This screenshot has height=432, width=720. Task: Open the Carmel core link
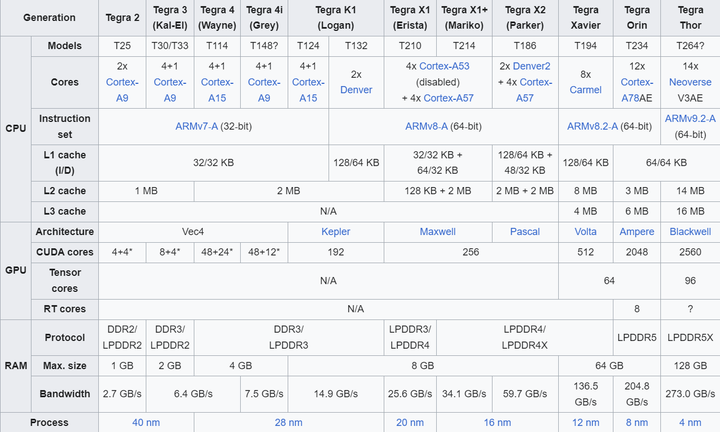tap(585, 90)
